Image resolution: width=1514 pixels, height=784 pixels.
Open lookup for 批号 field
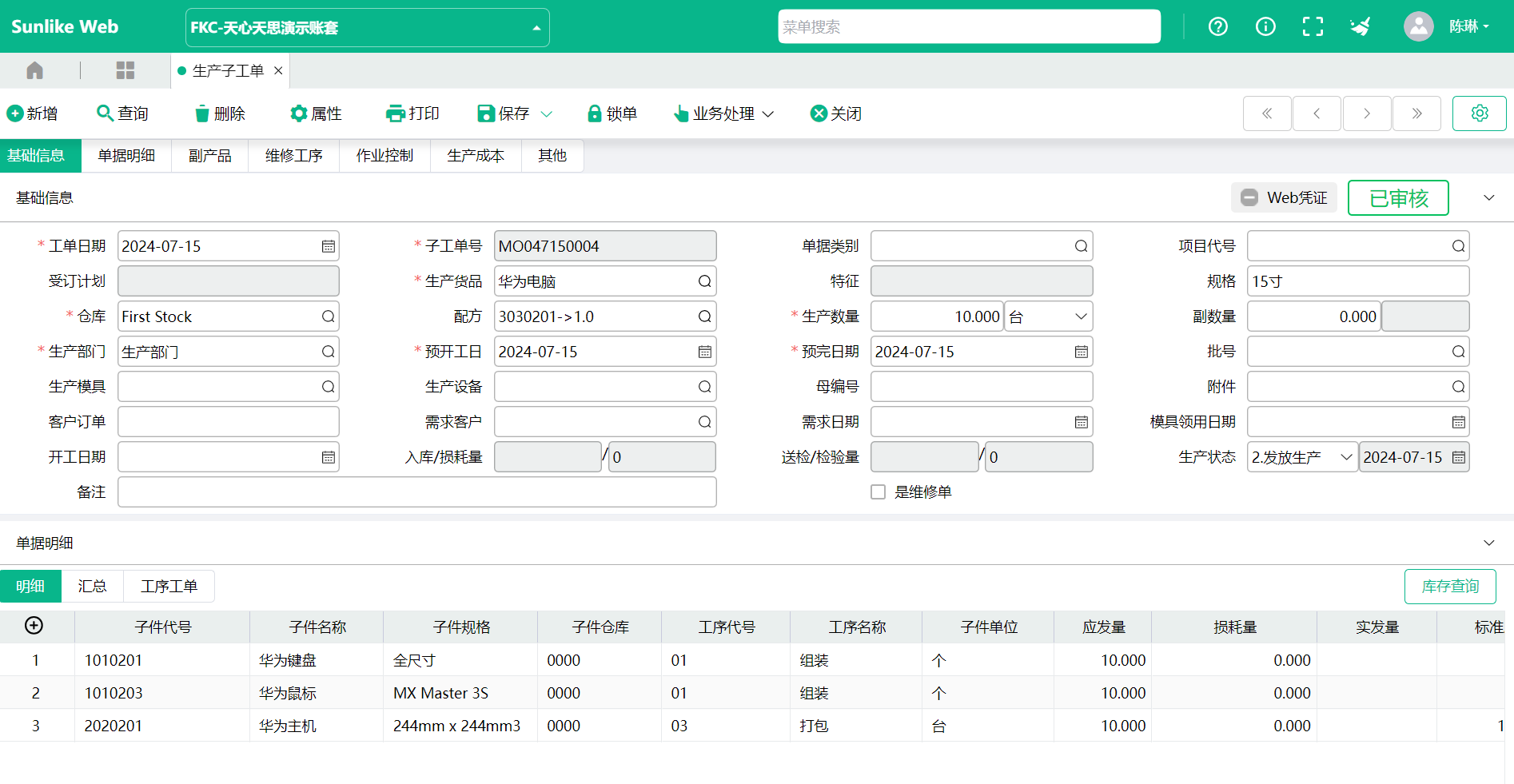tap(1458, 352)
